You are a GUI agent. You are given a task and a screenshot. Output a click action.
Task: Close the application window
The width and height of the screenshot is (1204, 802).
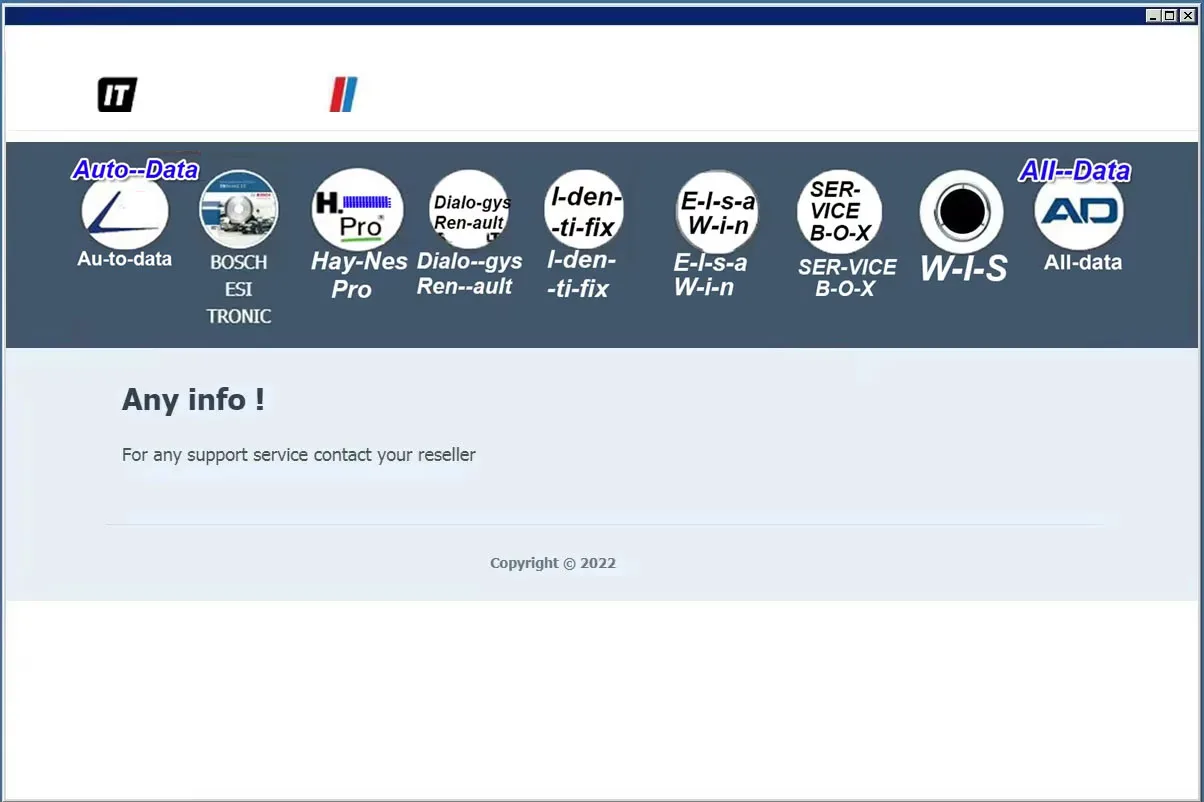1187,16
